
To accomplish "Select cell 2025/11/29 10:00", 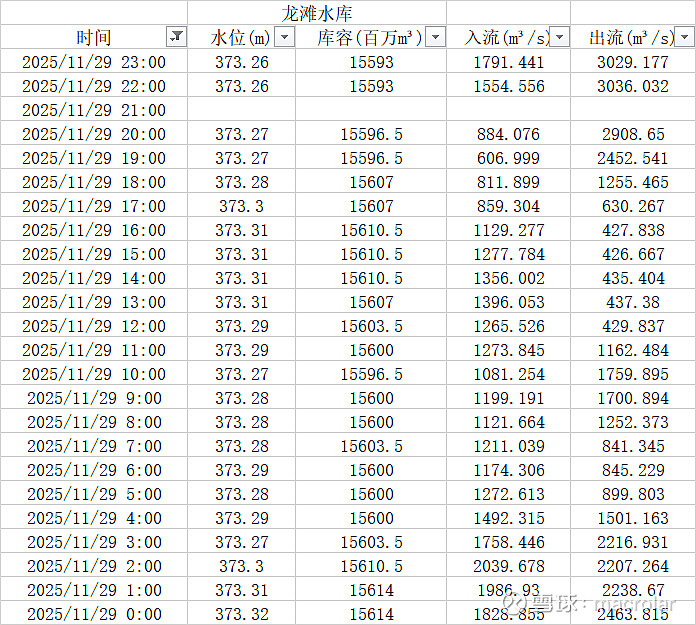I will (x=94, y=373).
